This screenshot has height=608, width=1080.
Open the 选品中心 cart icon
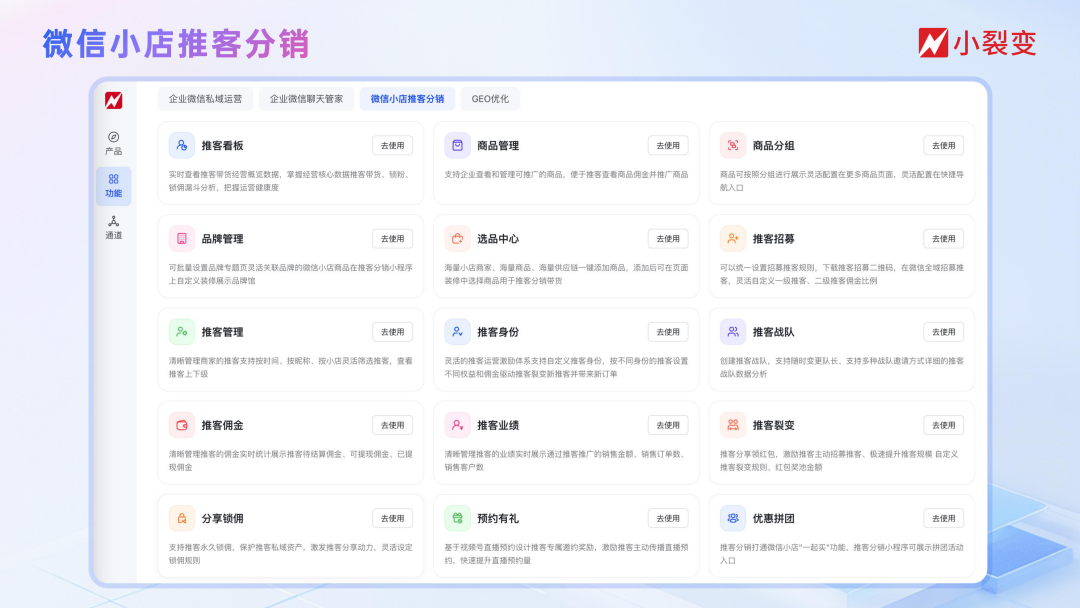coord(458,239)
